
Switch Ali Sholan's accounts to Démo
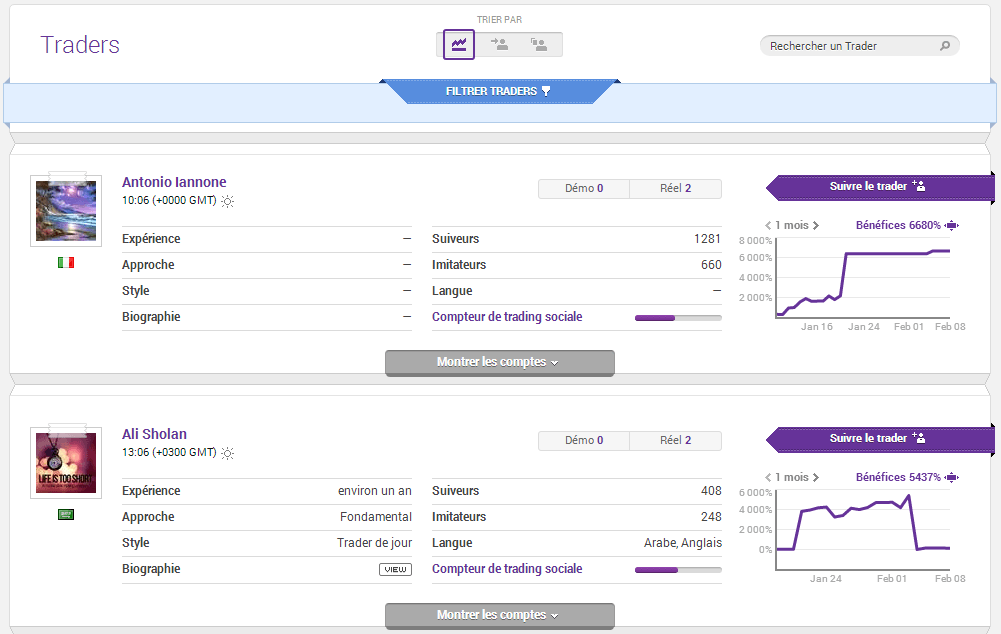tap(584, 441)
